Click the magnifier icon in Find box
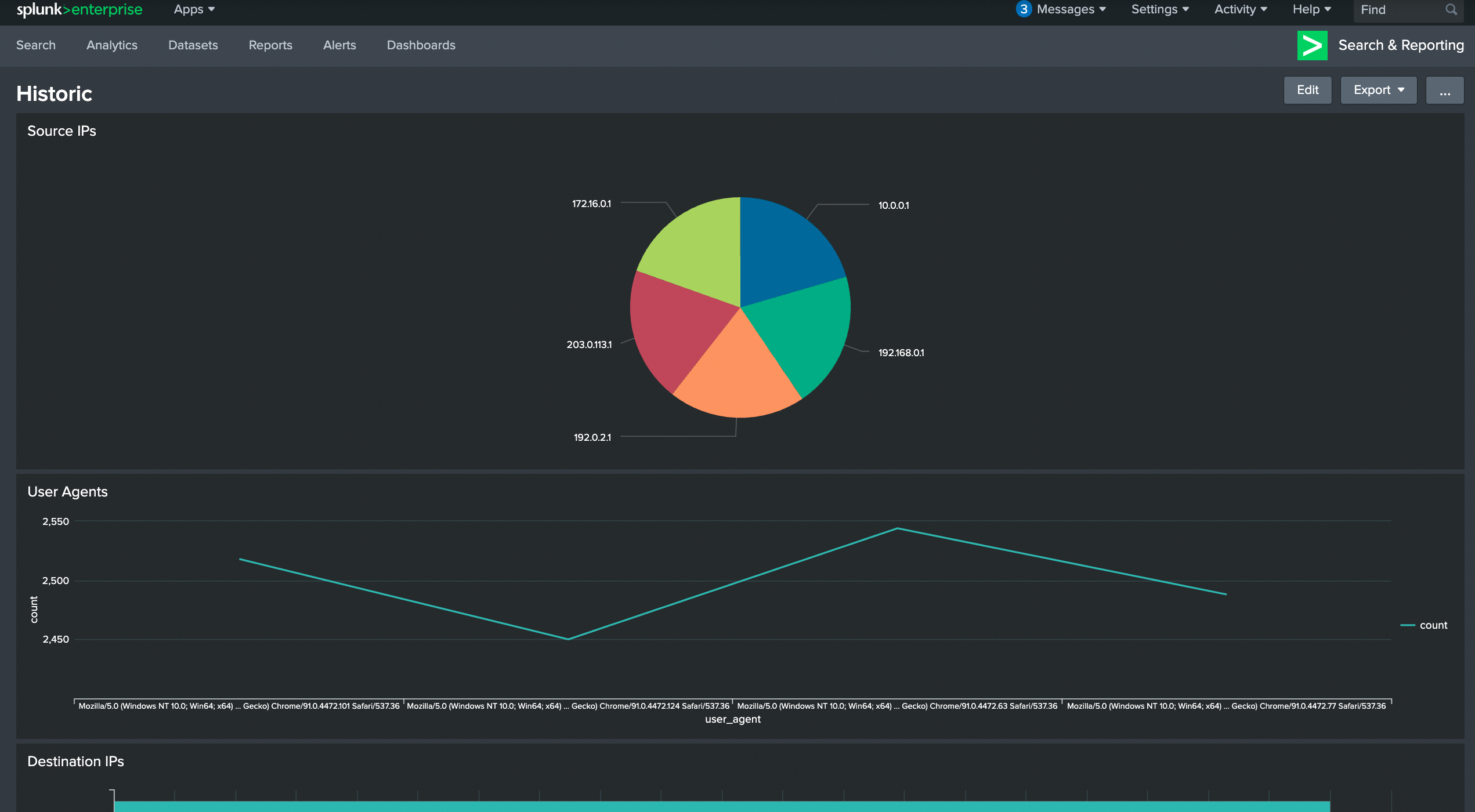Screen dimensions: 1475x812 click(1451, 10)
